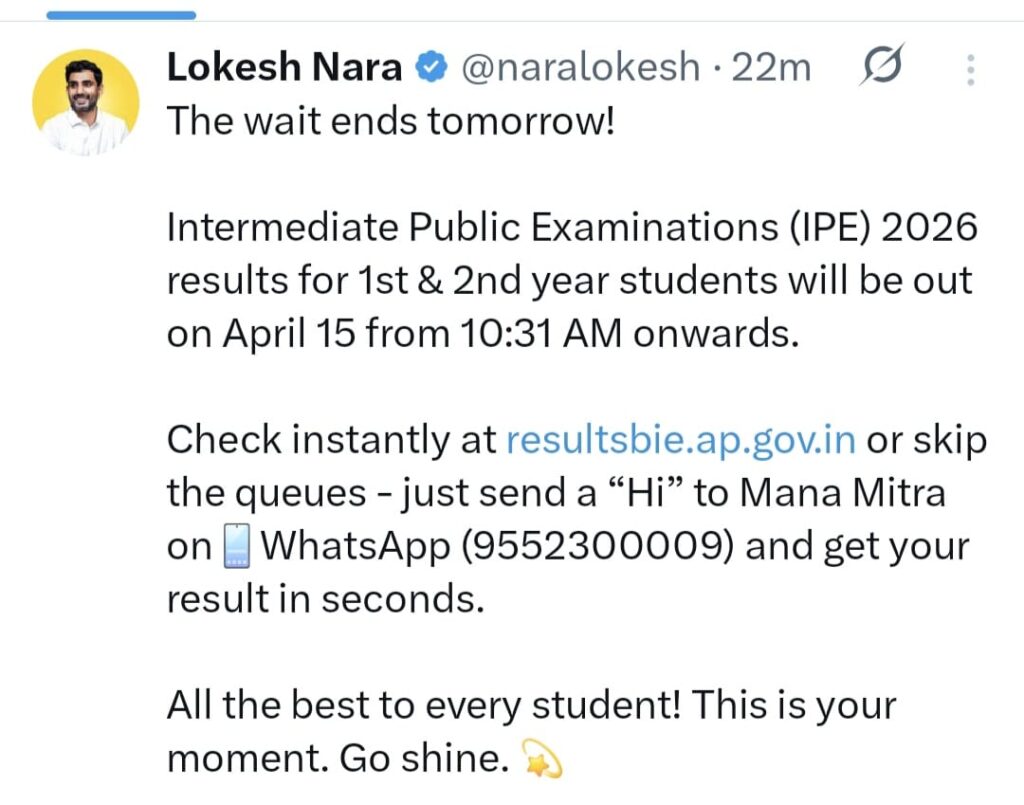1024x805 pixels.
Task: Open Lokesh Nara's profile picture
Action: 85,103
